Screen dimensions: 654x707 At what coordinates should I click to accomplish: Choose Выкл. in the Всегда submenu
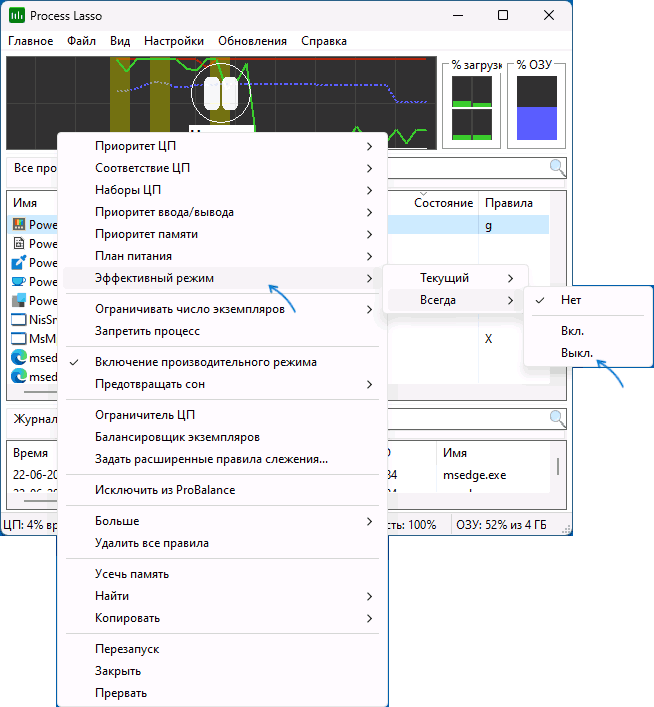(x=588, y=353)
